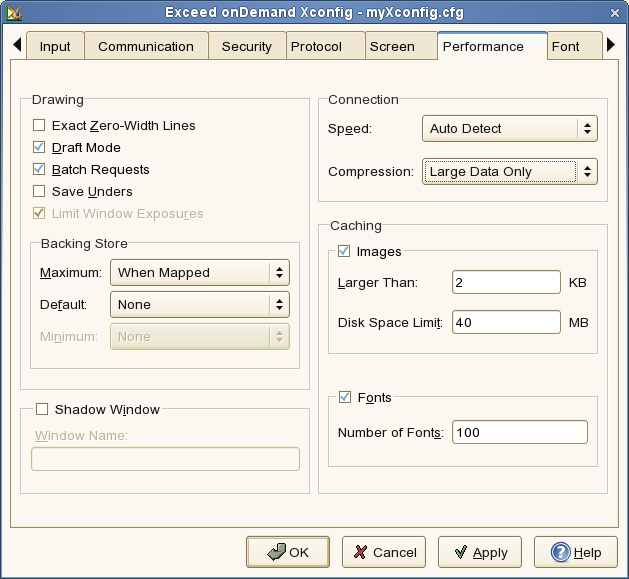The width and height of the screenshot is (629, 579).
Task: Expand the Compression dropdown
Action: tap(509, 172)
